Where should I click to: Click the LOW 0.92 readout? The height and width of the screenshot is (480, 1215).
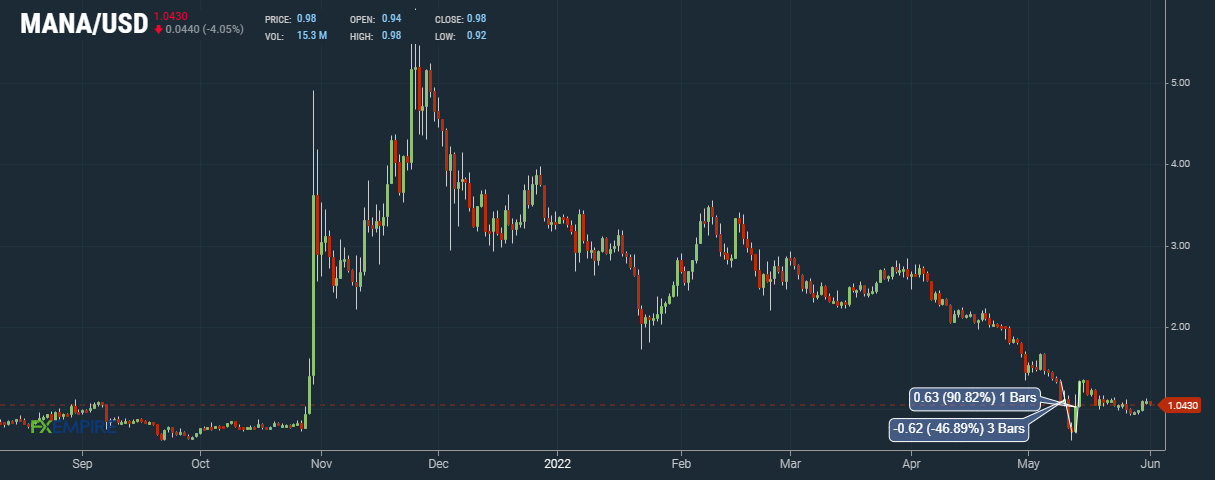click(x=461, y=36)
